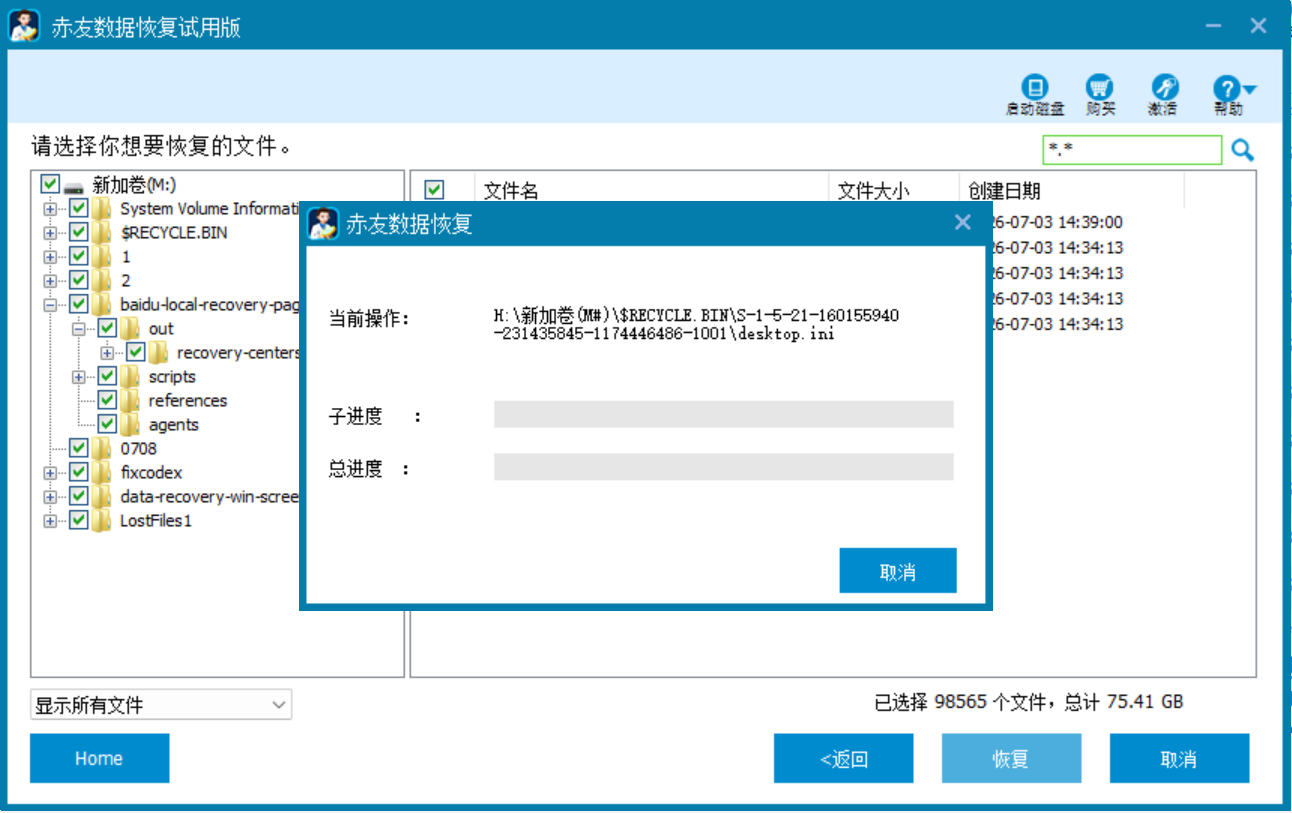Uncheck the baidu-local-recovery folder checkbox
This screenshot has width=1292, height=813.
(x=78, y=305)
